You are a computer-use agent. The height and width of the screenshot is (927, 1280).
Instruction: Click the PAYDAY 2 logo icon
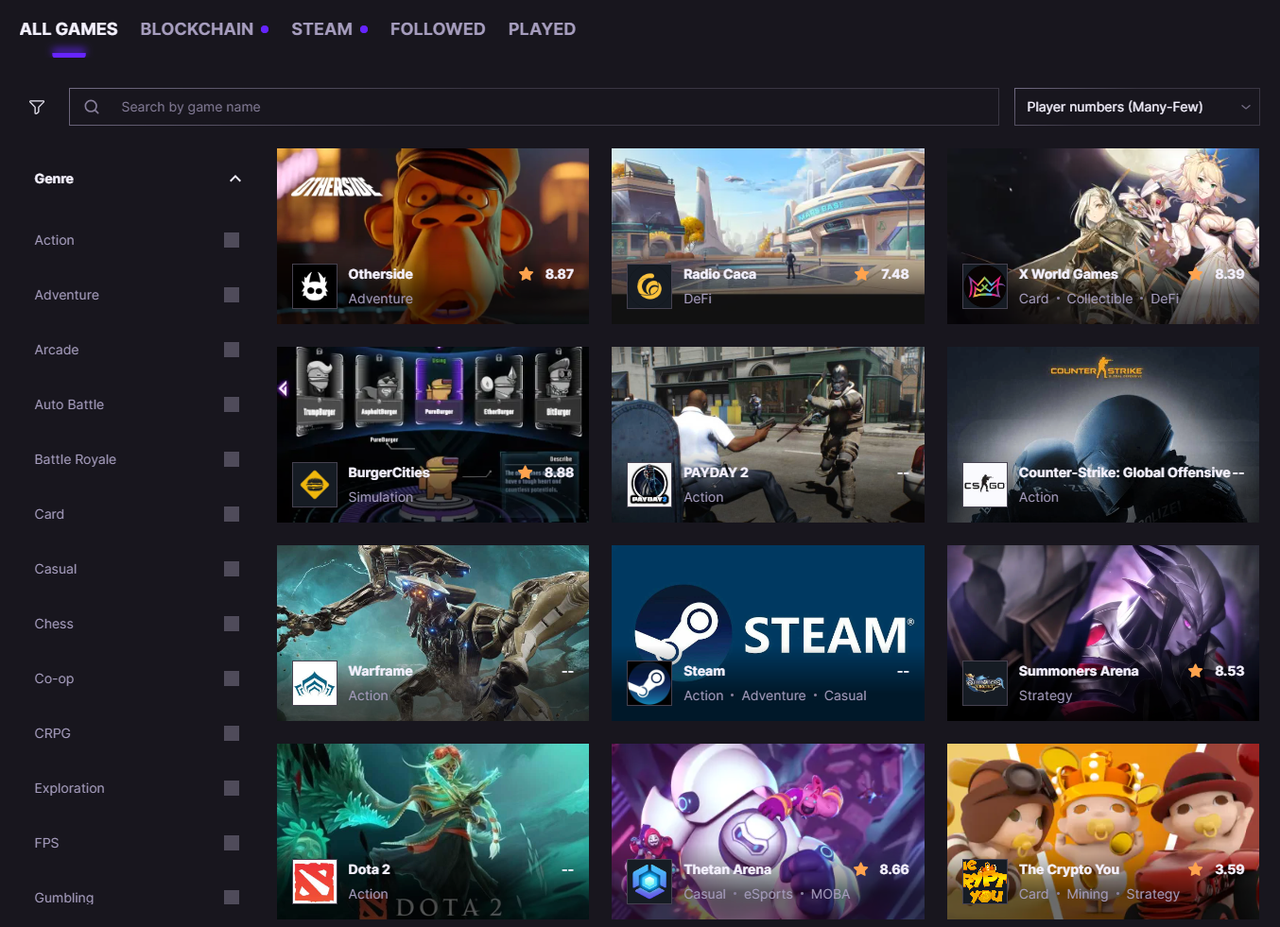649,485
